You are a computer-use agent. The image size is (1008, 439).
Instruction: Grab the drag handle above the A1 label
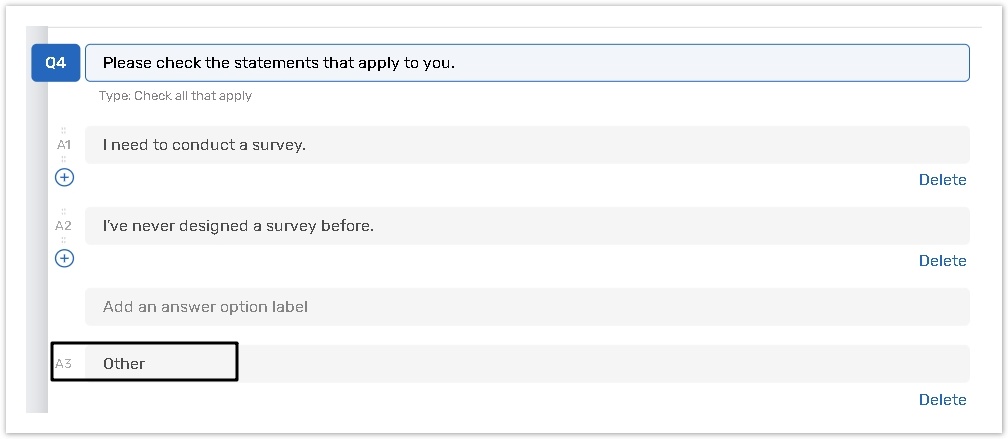[x=64, y=130]
